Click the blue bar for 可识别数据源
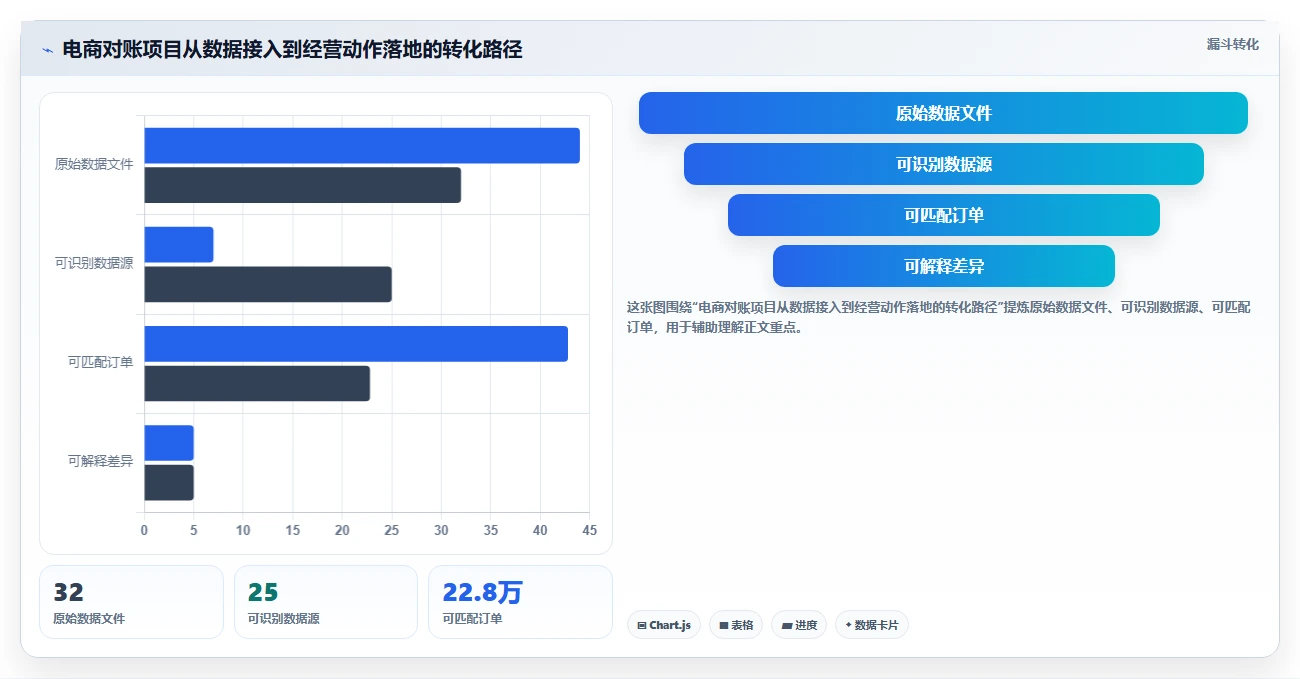 178,245
